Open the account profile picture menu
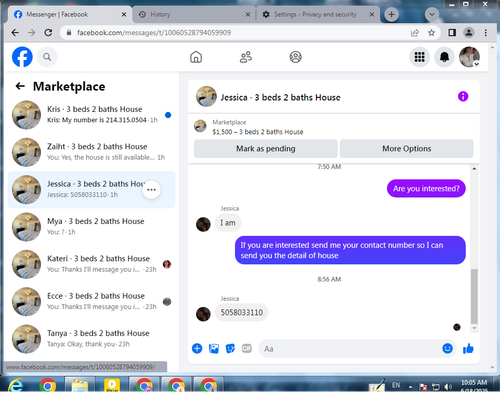This screenshot has width=500, height=396. (469, 57)
